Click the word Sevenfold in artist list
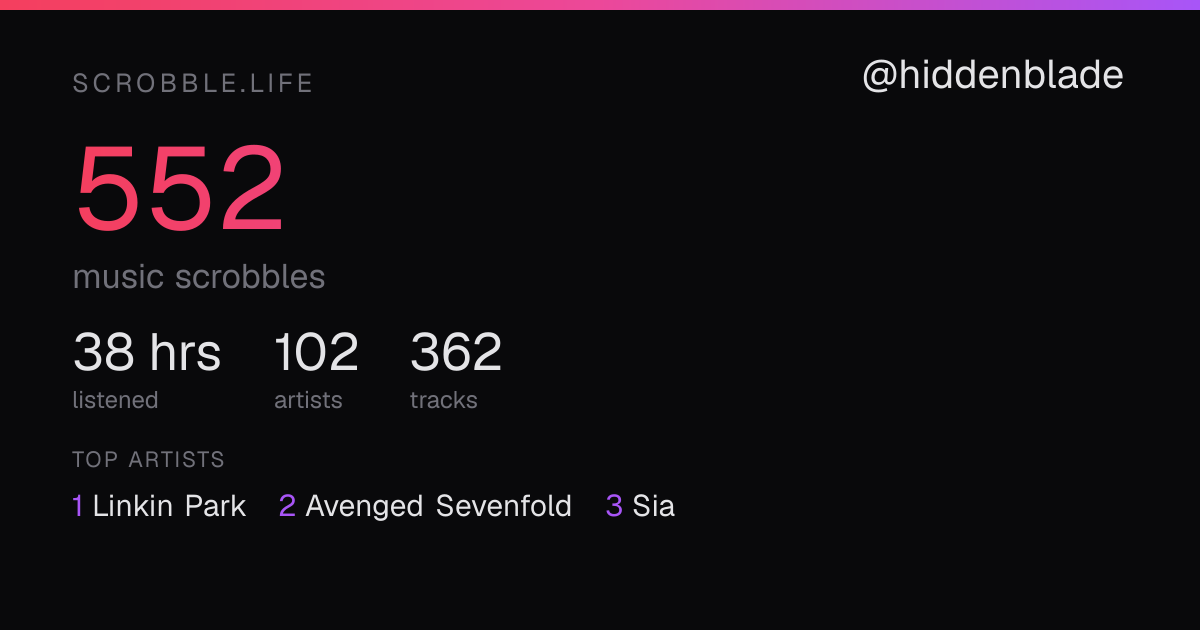The height and width of the screenshot is (630, 1200). point(504,506)
